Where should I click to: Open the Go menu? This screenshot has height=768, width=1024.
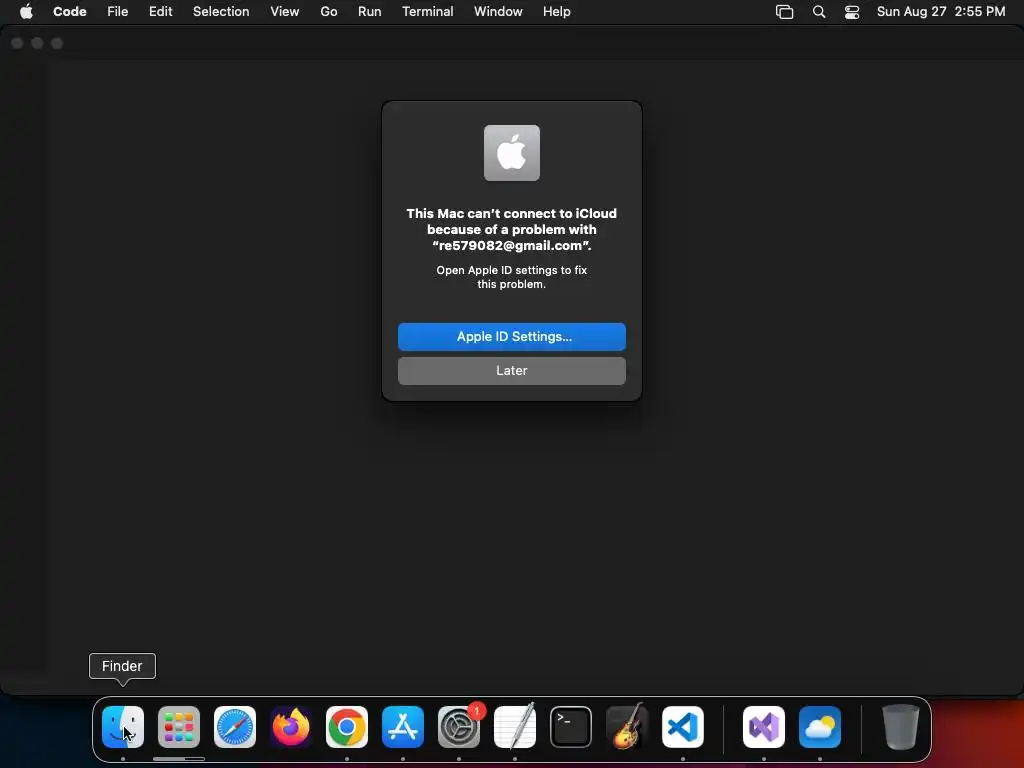(x=328, y=11)
